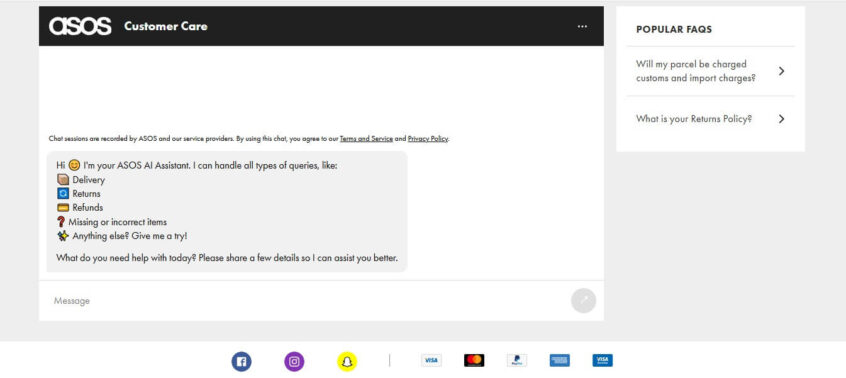The image size is (846, 378).
Task: Click 'What is your Returns Policy?' text
Action: click(694, 119)
